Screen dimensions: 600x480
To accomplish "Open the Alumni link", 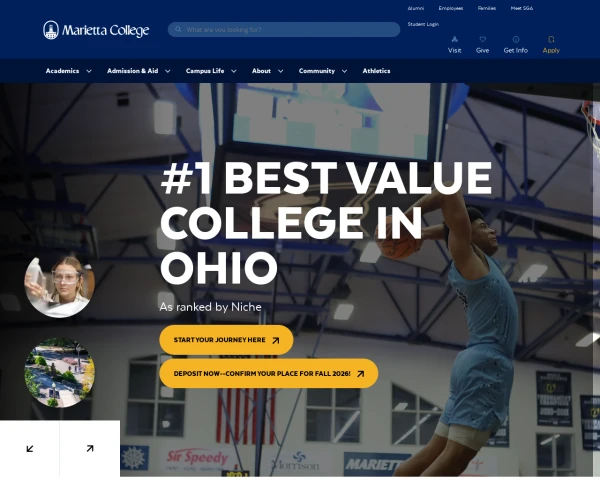I will pos(416,8).
